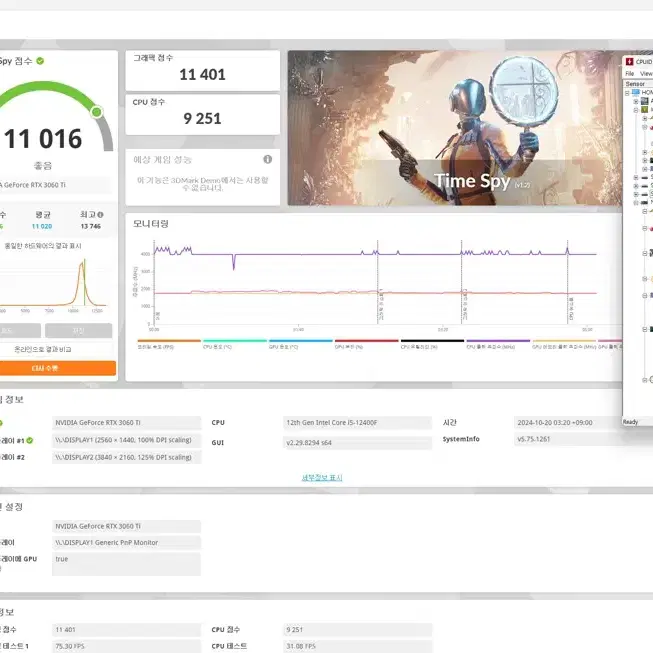Select the bottom 9 251 CPU score field

[x=357, y=629]
